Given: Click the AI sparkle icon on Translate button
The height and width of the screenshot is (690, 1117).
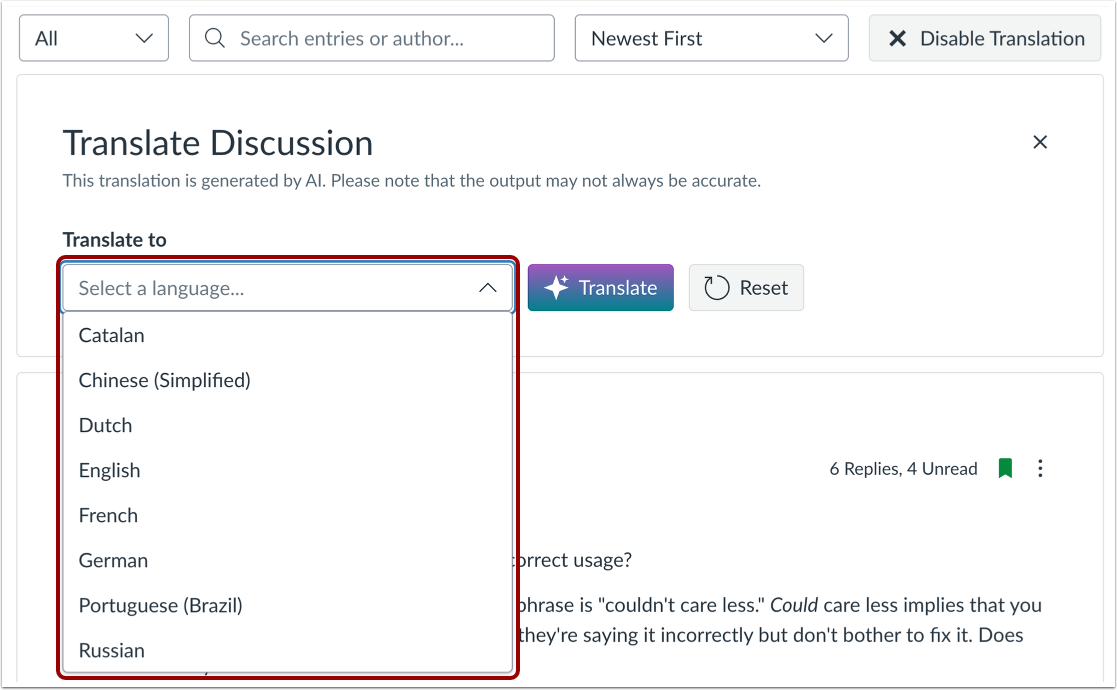Looking at the screenshot, I should click(557, 287).
